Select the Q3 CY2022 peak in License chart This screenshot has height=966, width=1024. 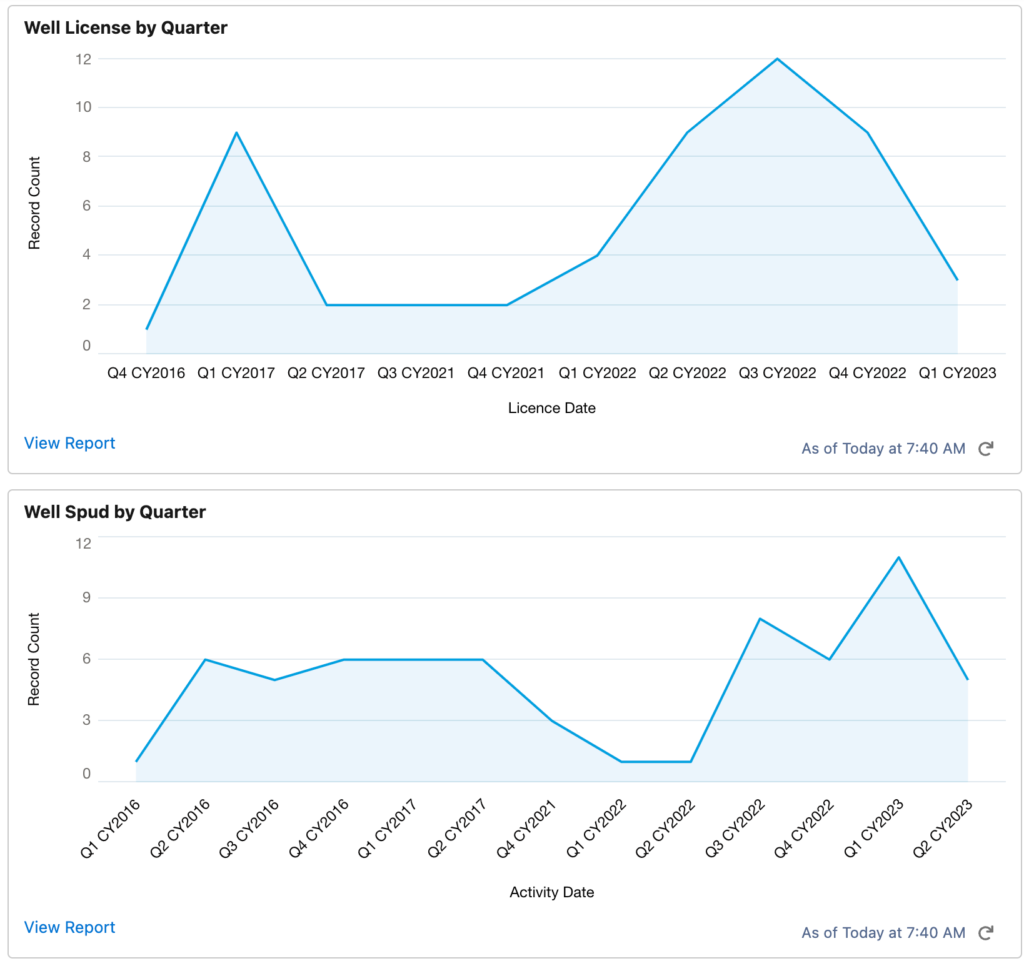(x=777, y=59)
